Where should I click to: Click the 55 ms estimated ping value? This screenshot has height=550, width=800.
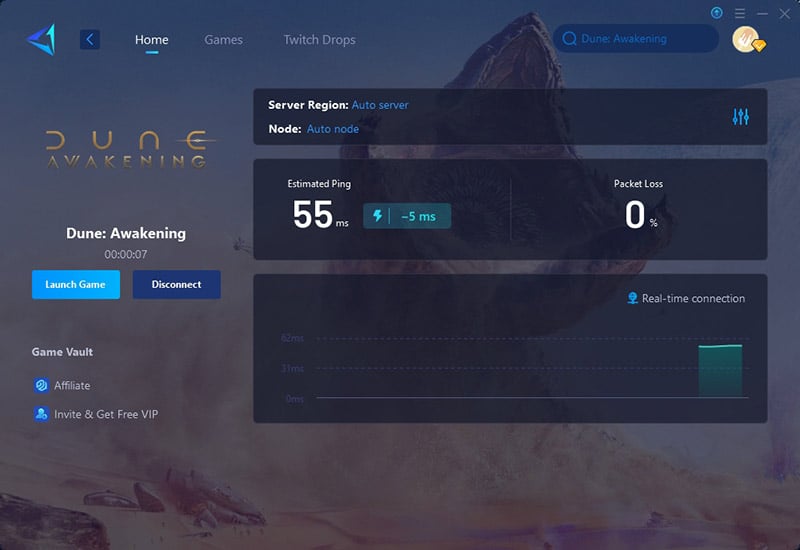(320, 214)
